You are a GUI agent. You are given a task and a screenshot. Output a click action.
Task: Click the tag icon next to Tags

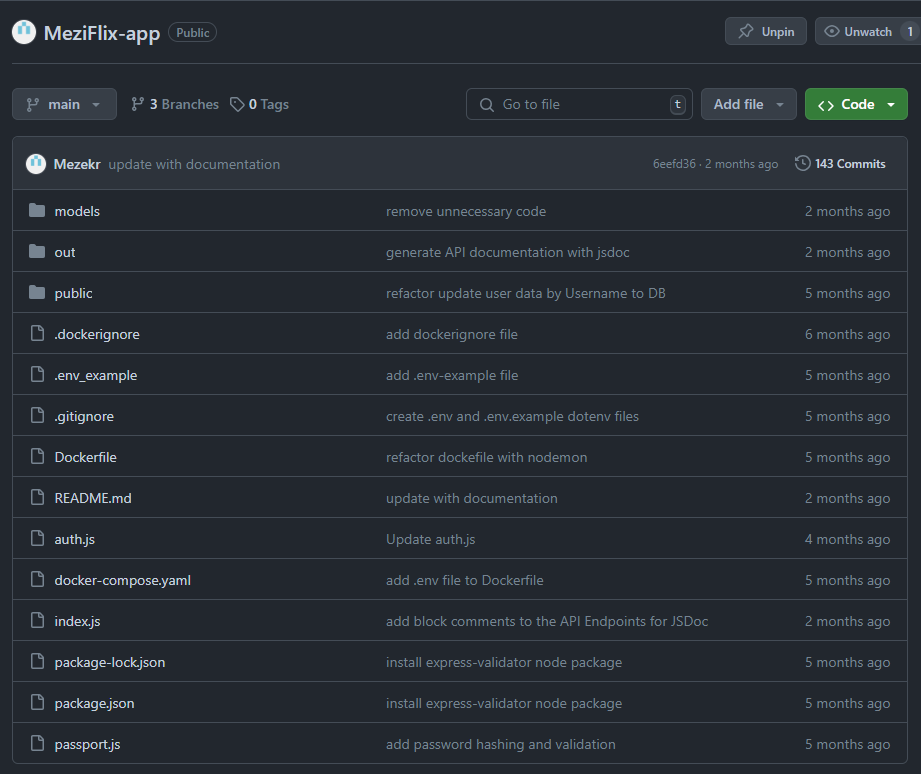237,104
